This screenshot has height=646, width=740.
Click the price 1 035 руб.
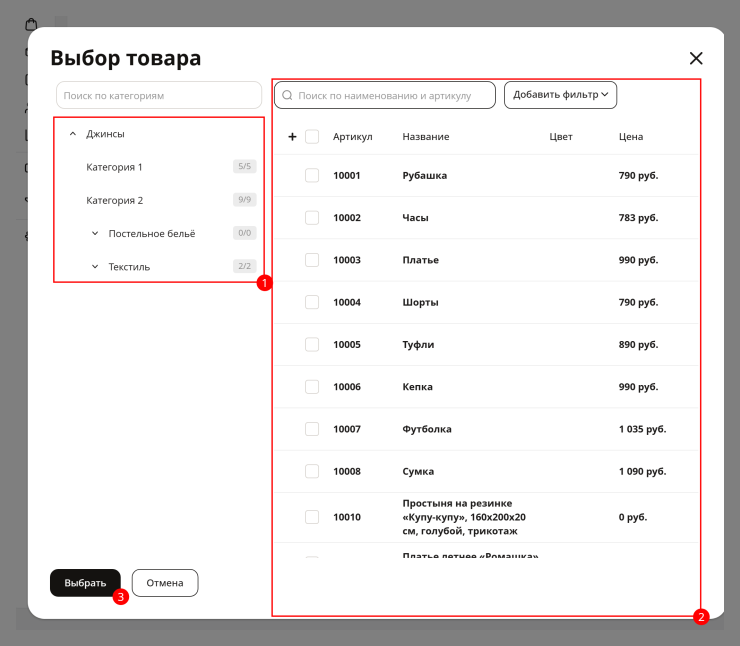coord(642,429)
